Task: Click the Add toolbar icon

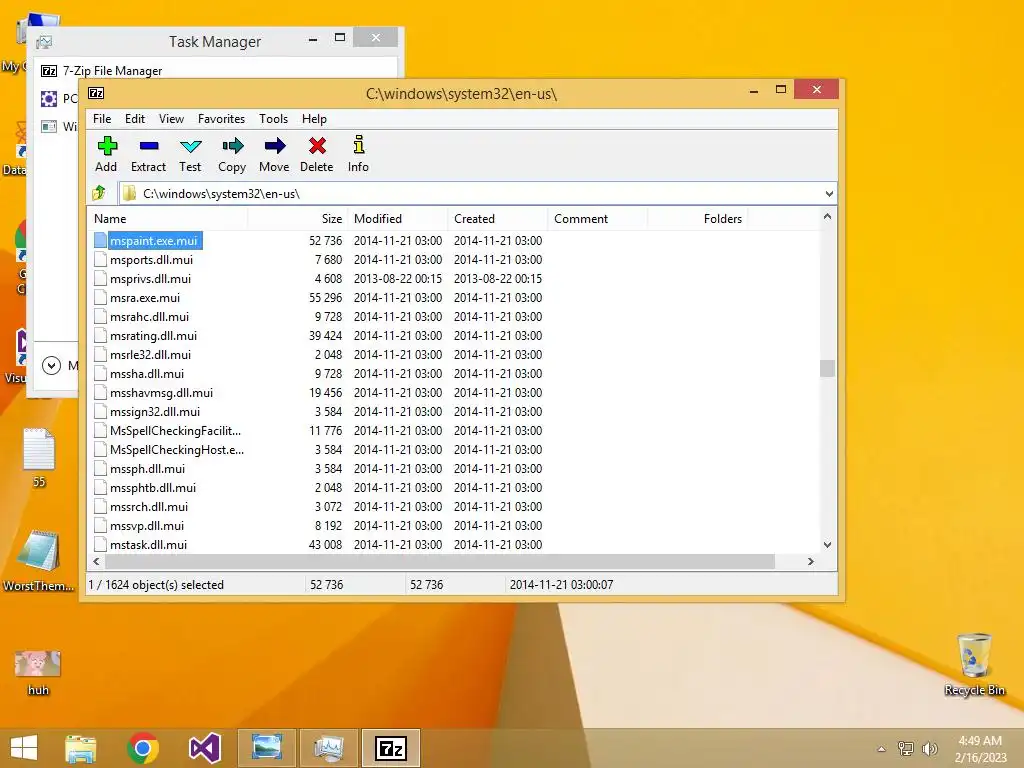Action: (106, 146)
